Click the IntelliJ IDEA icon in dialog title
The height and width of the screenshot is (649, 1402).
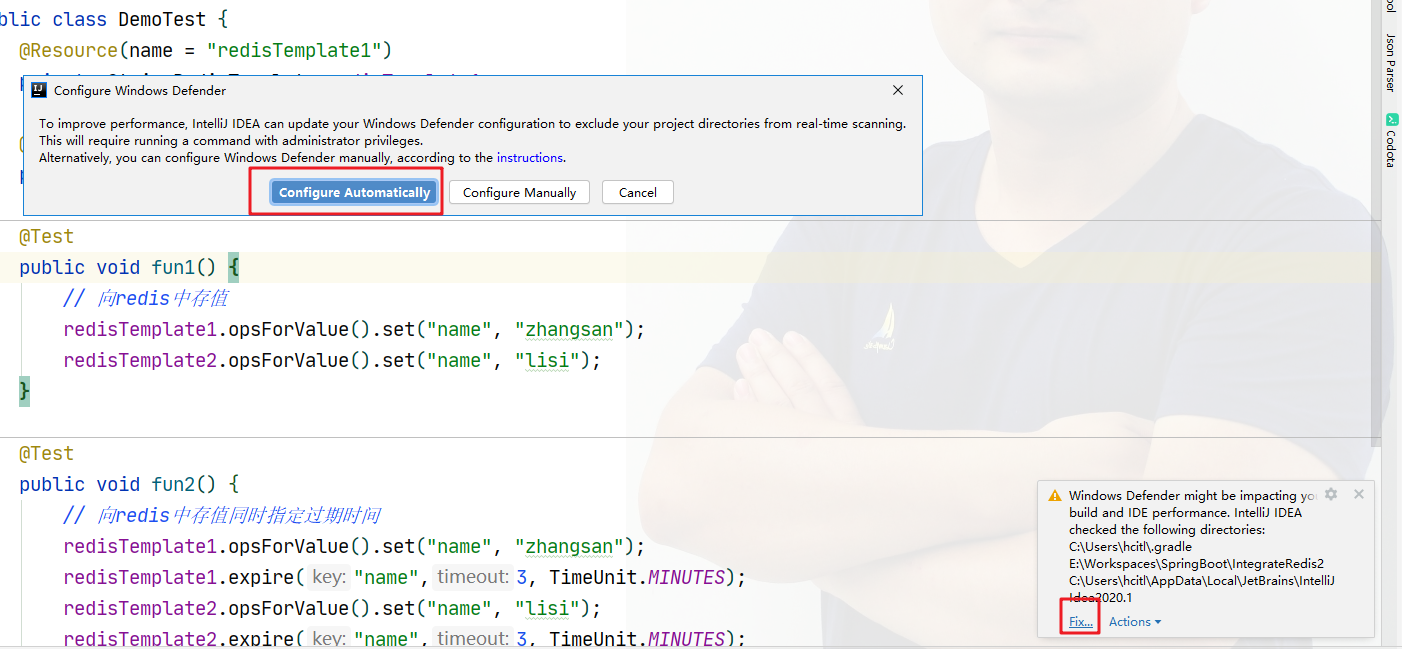38,90
